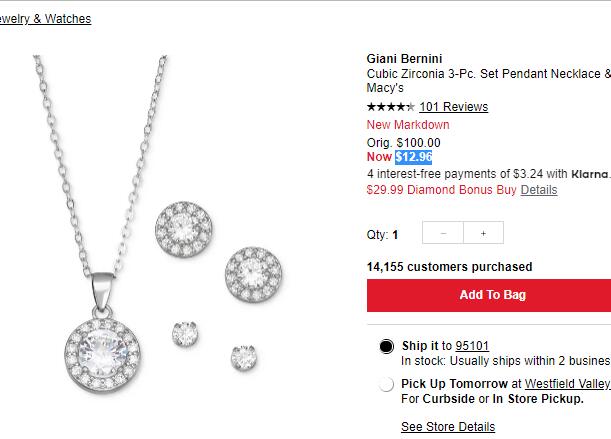
Task: Click the "New Markdown" label
Action: click(x=408, y=125)
